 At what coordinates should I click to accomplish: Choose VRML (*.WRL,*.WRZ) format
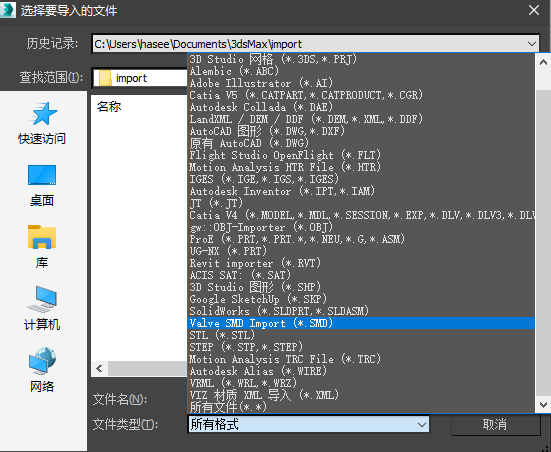[361, 383]
